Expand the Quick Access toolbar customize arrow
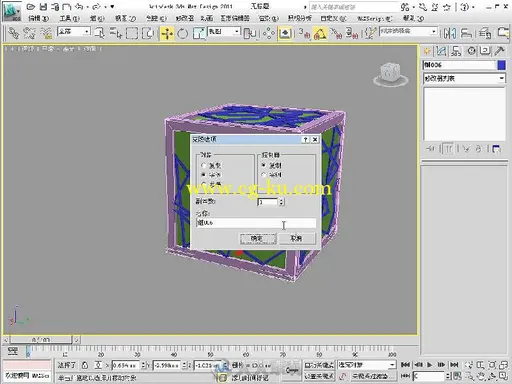 [x=112, y=6]
